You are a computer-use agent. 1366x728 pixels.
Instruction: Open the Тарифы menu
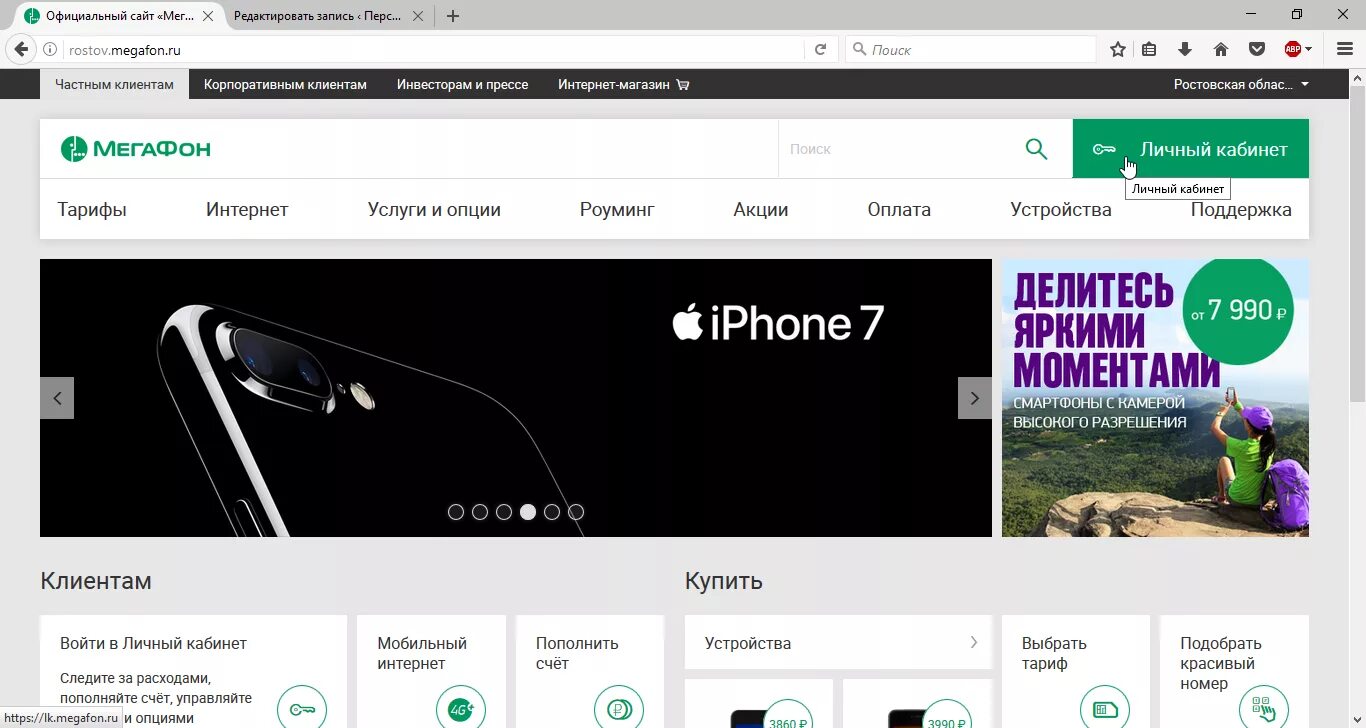coord(92,209)
